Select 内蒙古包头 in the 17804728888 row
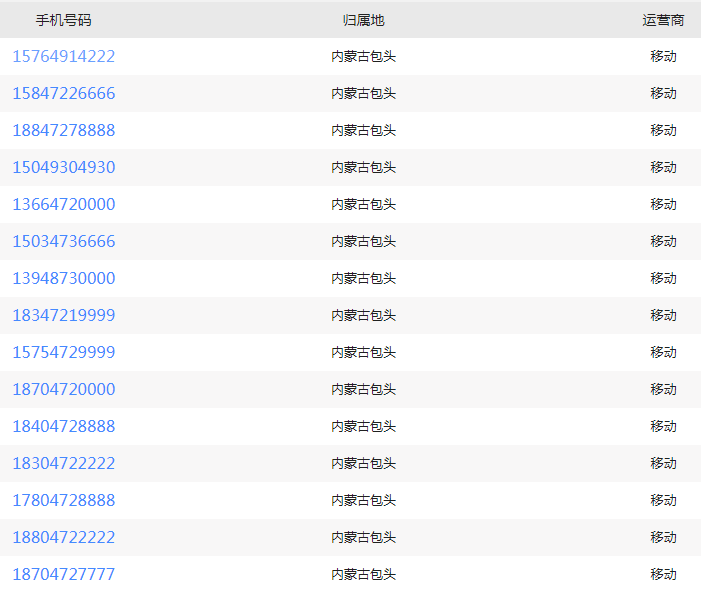Viewport: 701px width, 592px height. (363, 500)
